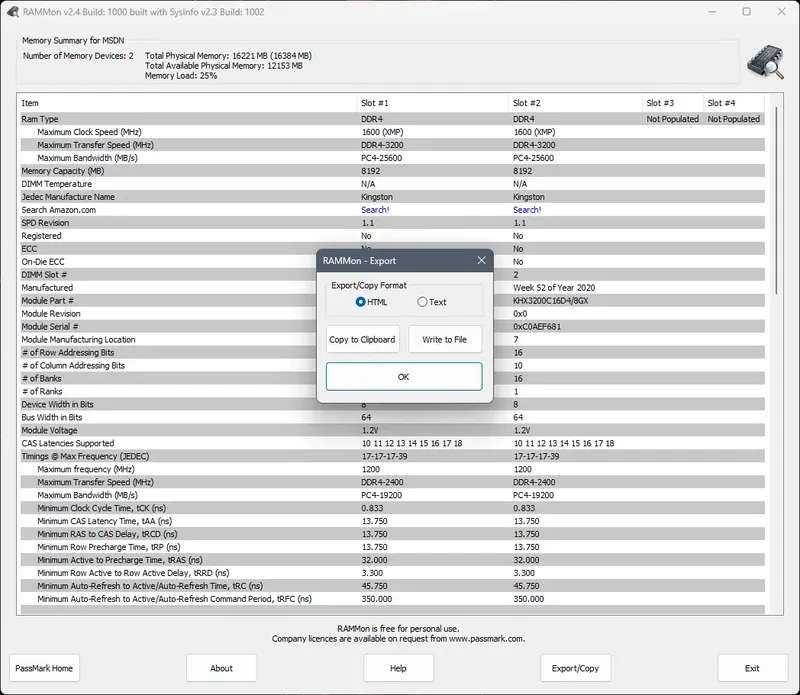Image resolution: width=800 pixels, height=695 pixels.
Task: Click the RAMMon title bar app icon
Action: pos(13,12)
